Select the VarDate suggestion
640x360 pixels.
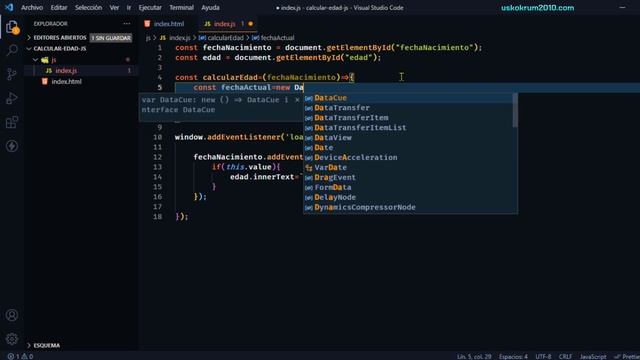click(408, 167)
